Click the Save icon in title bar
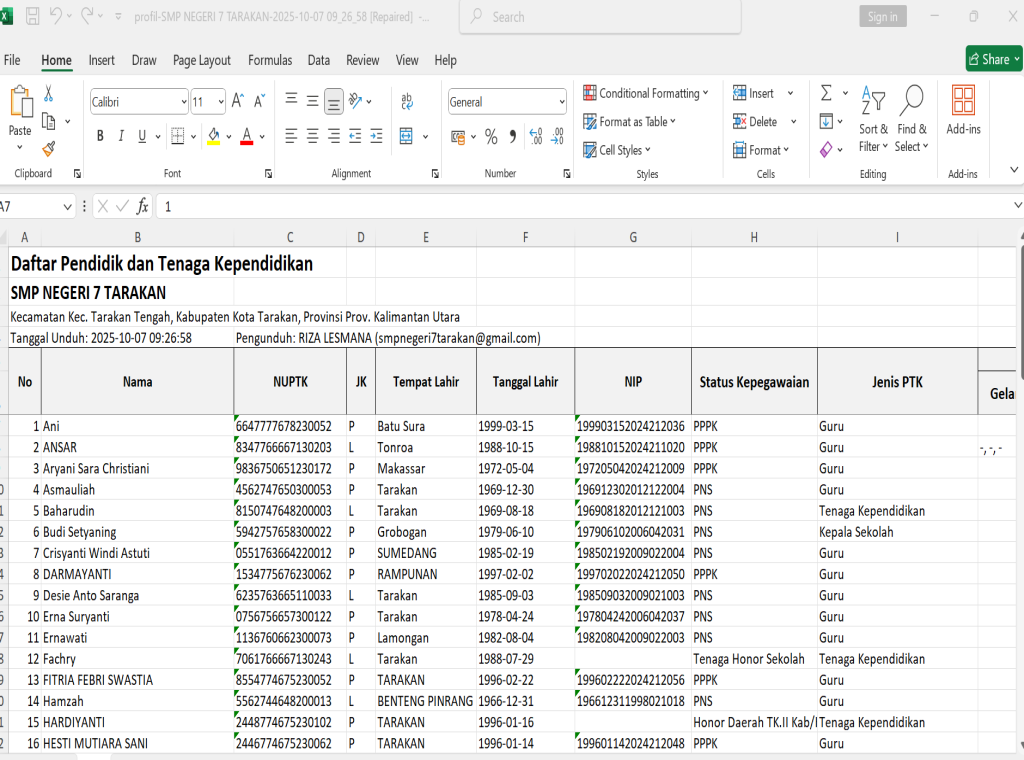Viewport: 1024px width, 760px height. [32, 16]
